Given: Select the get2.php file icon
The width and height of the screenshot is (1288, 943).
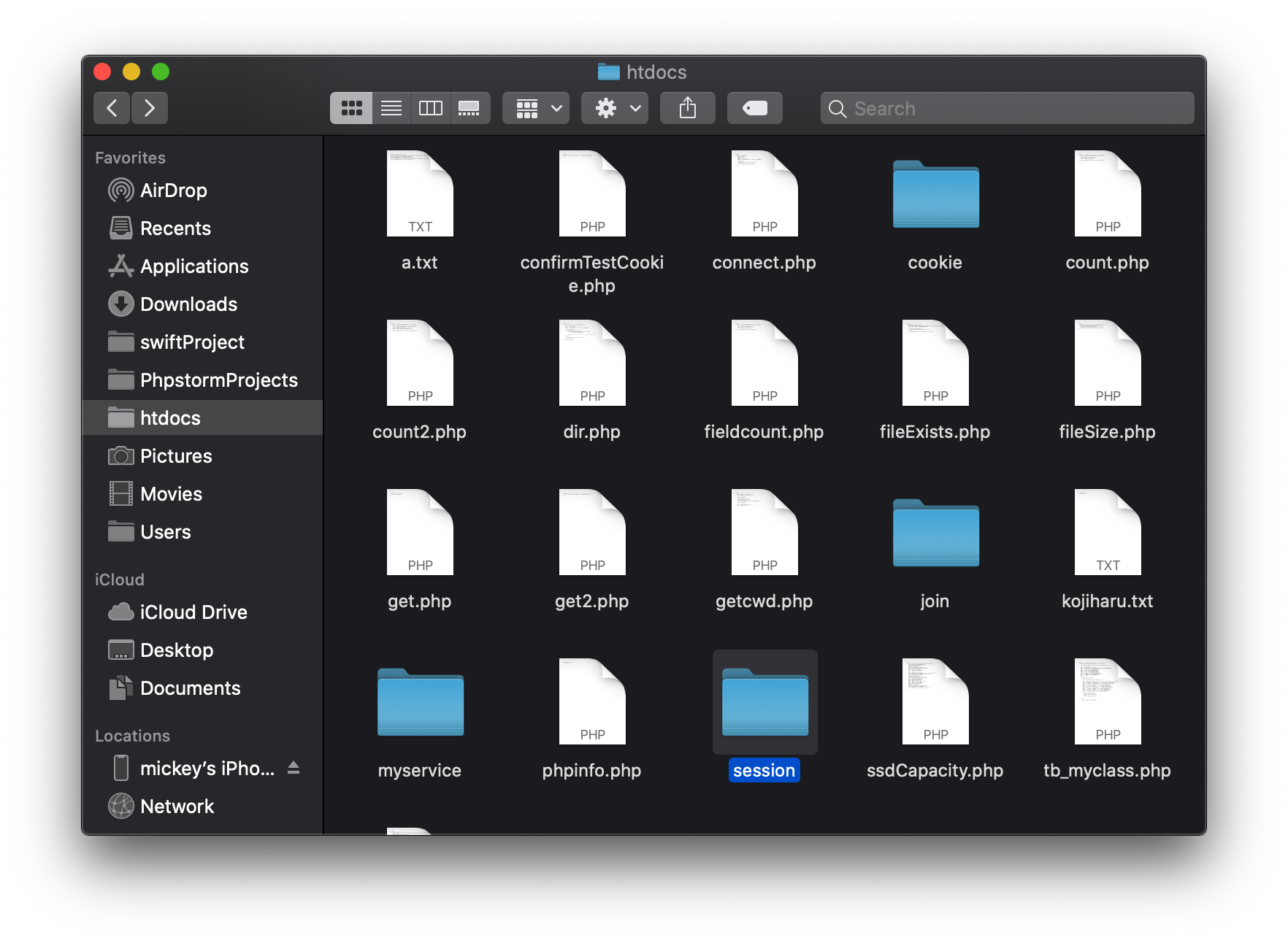Looking at the screenshot, I should [592, 532].
